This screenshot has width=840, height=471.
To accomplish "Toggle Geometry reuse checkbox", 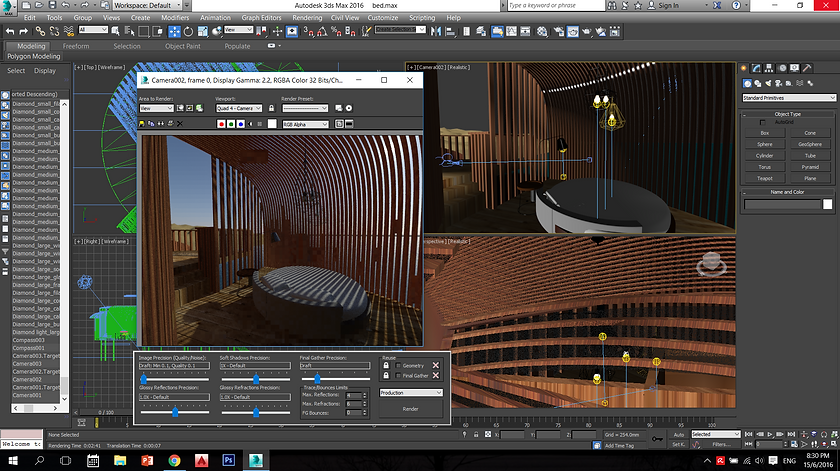I will (398, 365).
